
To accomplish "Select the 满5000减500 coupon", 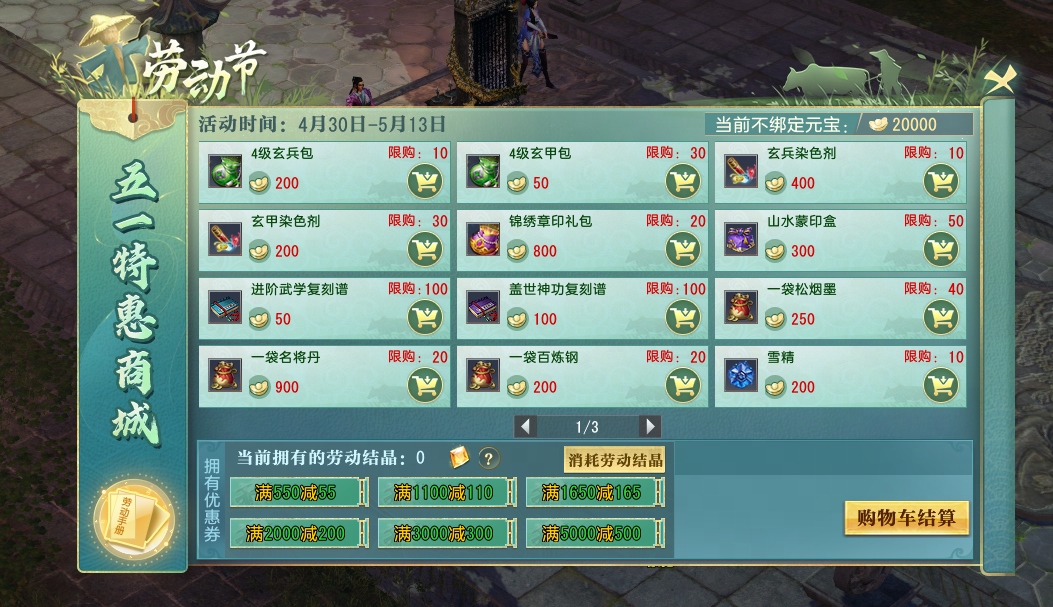I will 594,534.
